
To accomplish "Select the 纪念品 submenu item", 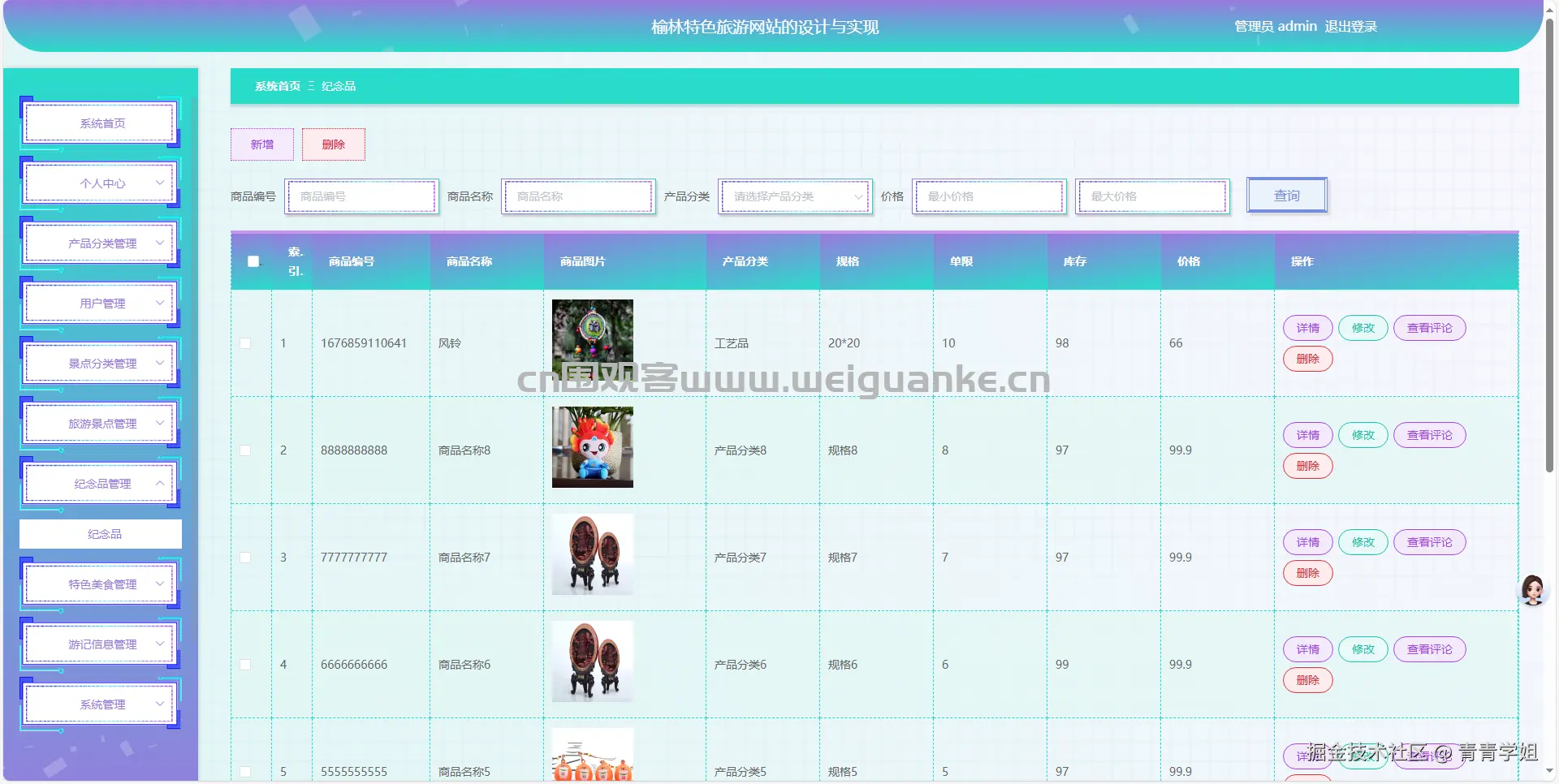I will click(101, 534).
